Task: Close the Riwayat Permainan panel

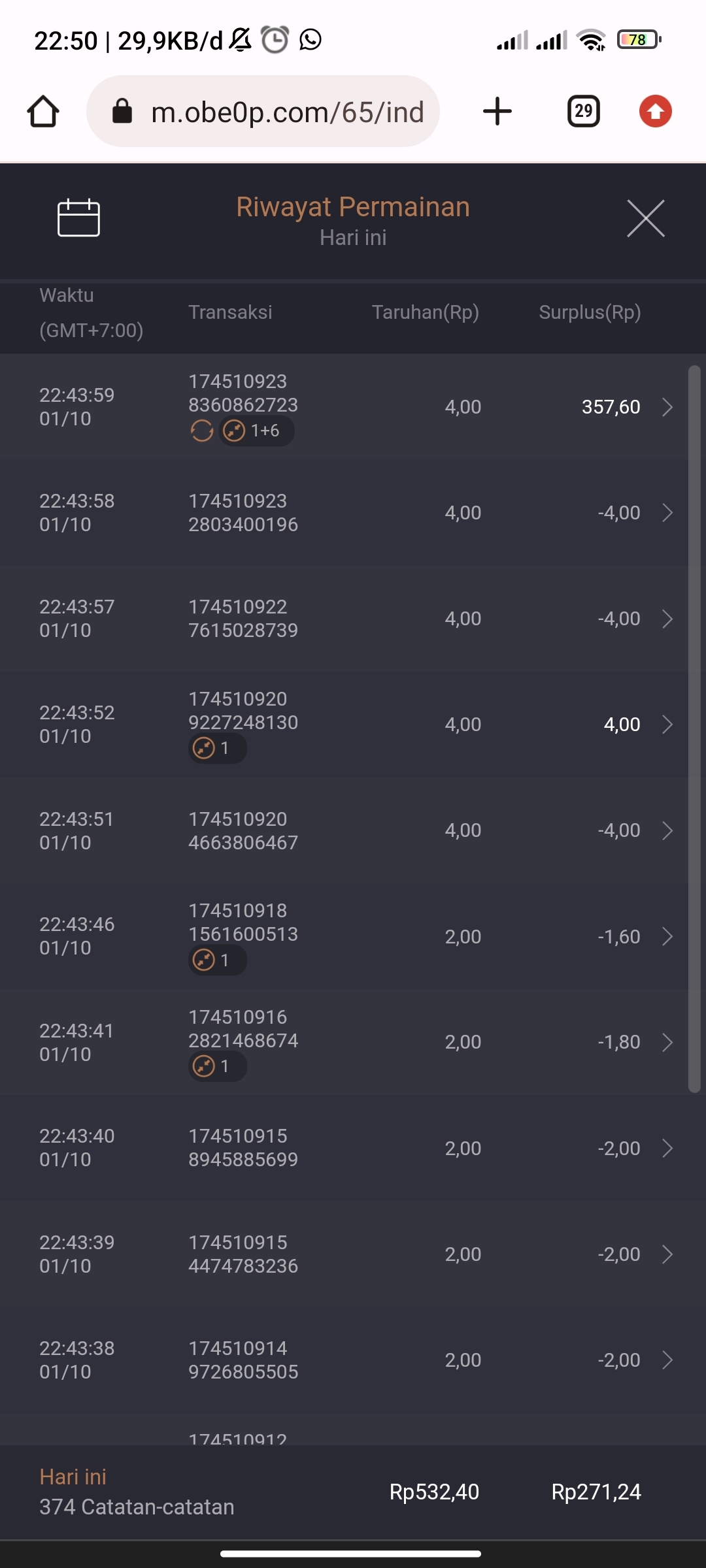Action: pos(645,218)
